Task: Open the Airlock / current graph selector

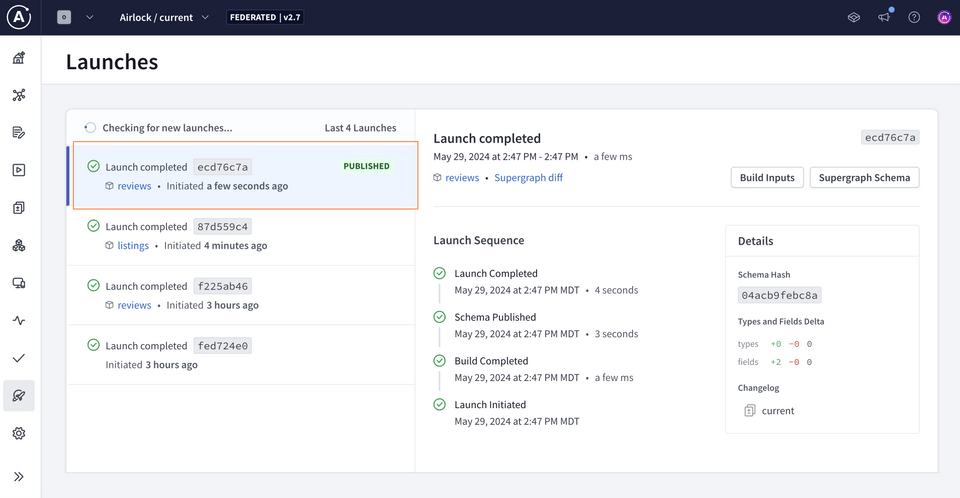Action: (163, 17)
